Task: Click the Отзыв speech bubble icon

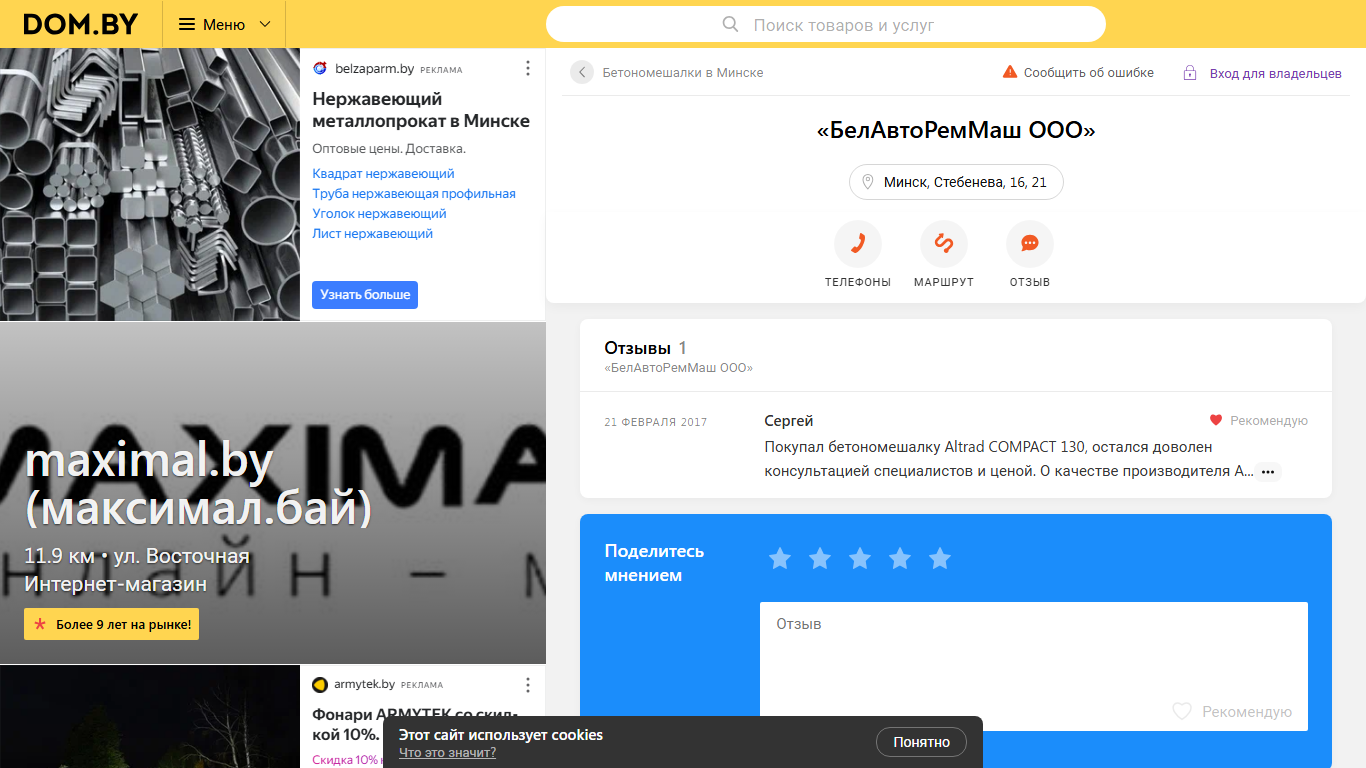Action: point(1030,244)
